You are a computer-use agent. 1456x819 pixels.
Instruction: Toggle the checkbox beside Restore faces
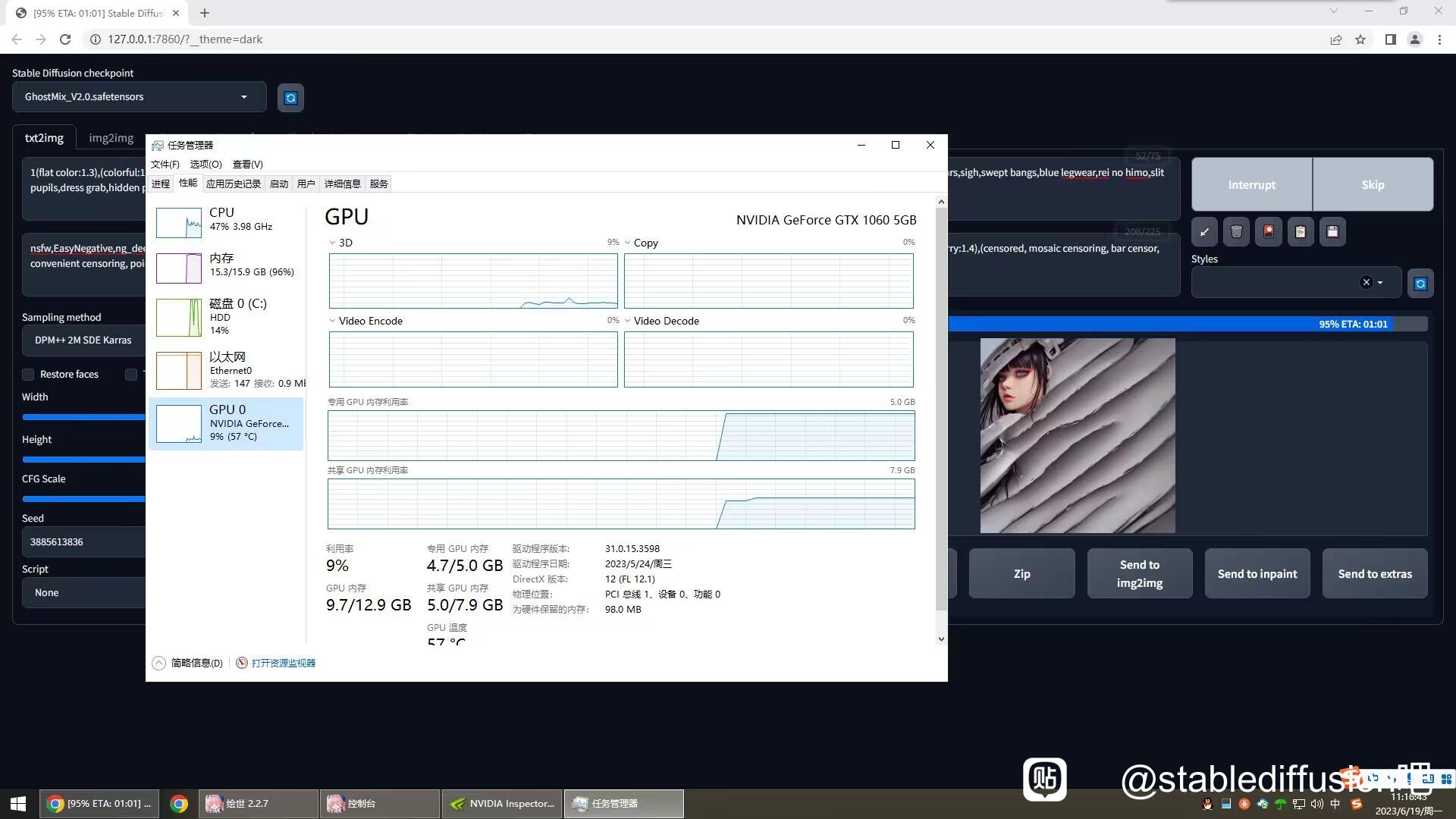(131, 375)
